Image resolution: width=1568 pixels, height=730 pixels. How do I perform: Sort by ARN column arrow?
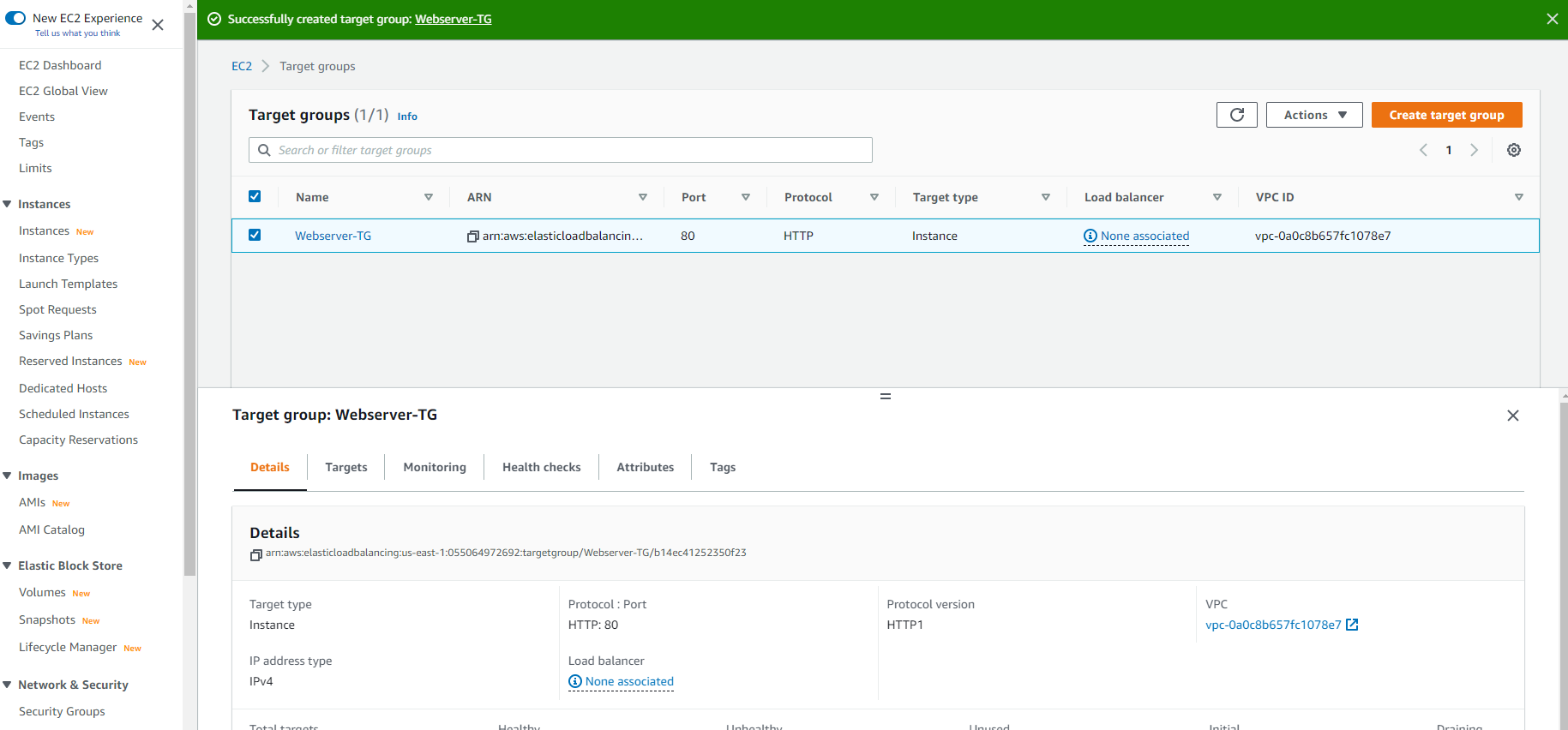click(643, 197)
